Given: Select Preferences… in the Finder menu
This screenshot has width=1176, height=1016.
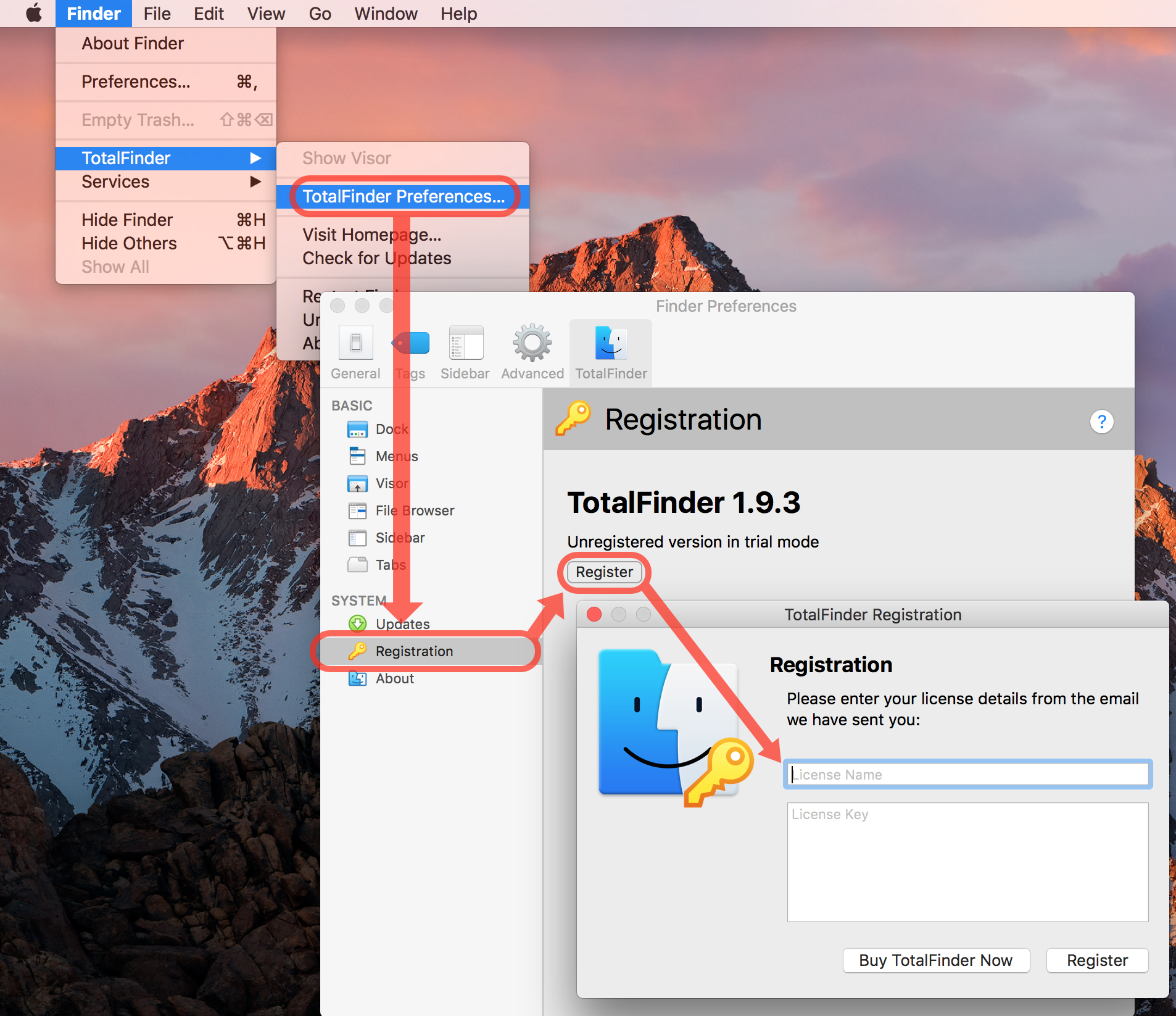Looking at the screenshot, I should pos(166,81).
